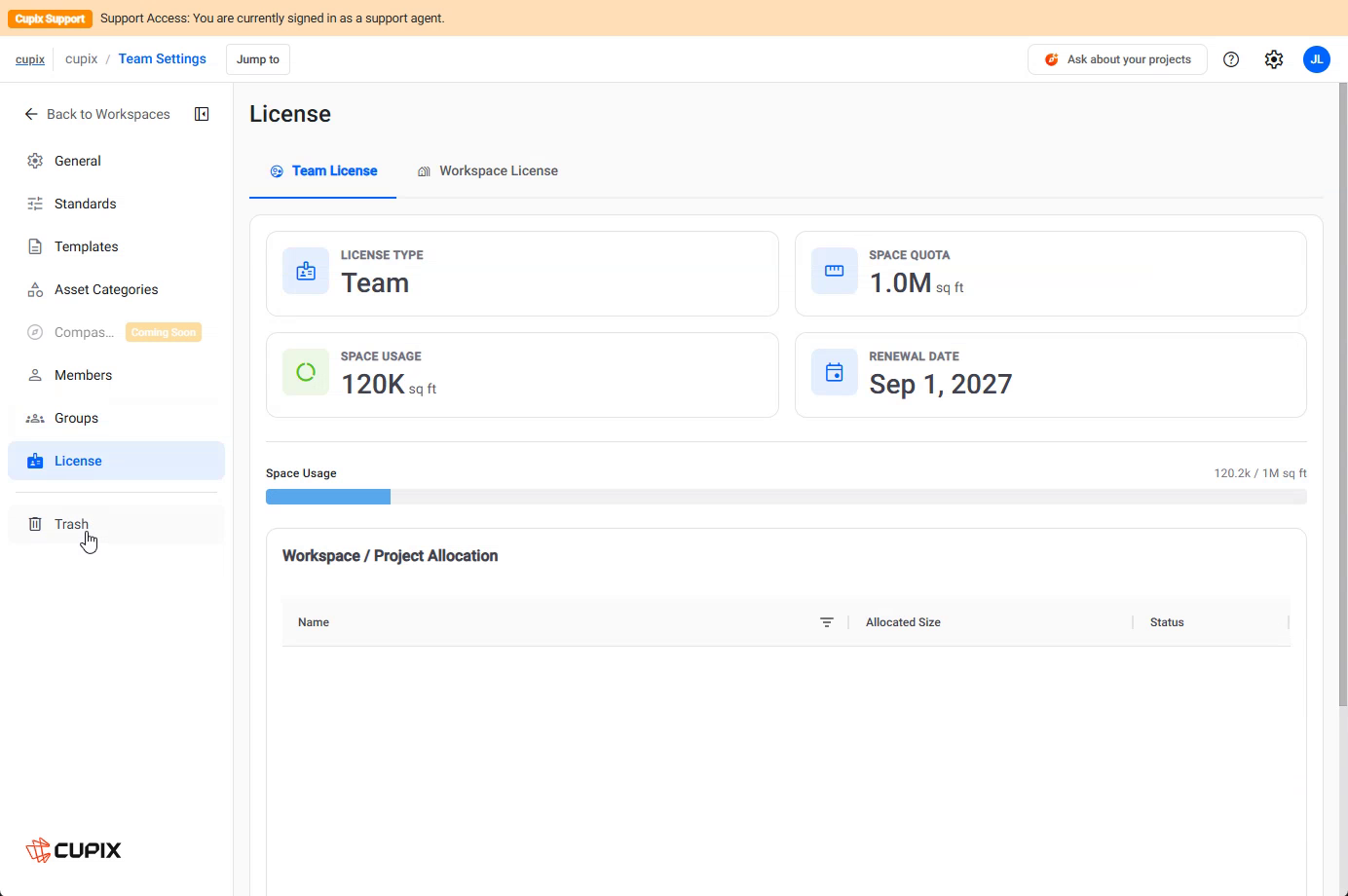Click the Coming Soon badge
The height and width of the screenshot is (896, 1348).
coord(164,332)
